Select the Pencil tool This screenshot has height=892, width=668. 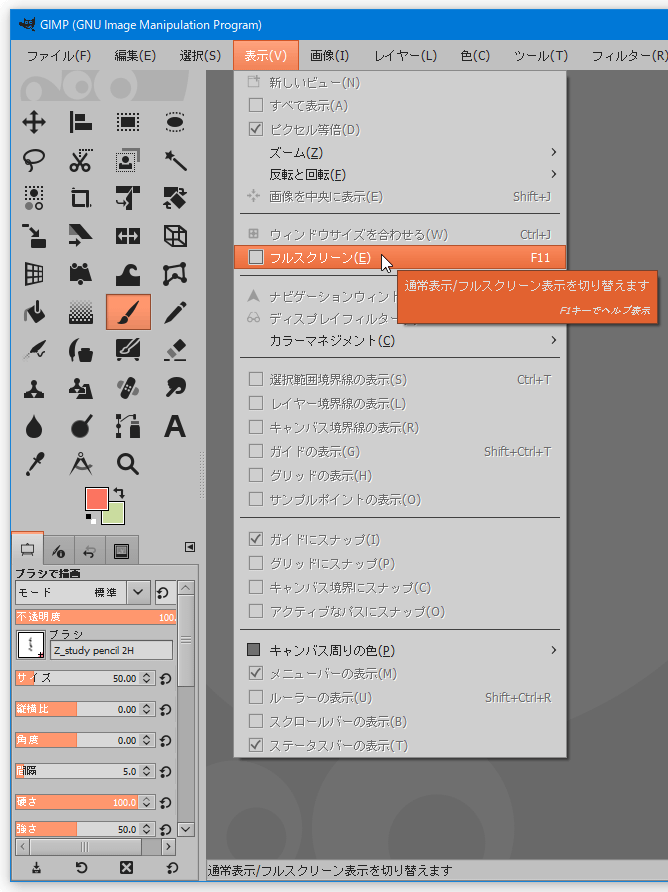[175, 312]
